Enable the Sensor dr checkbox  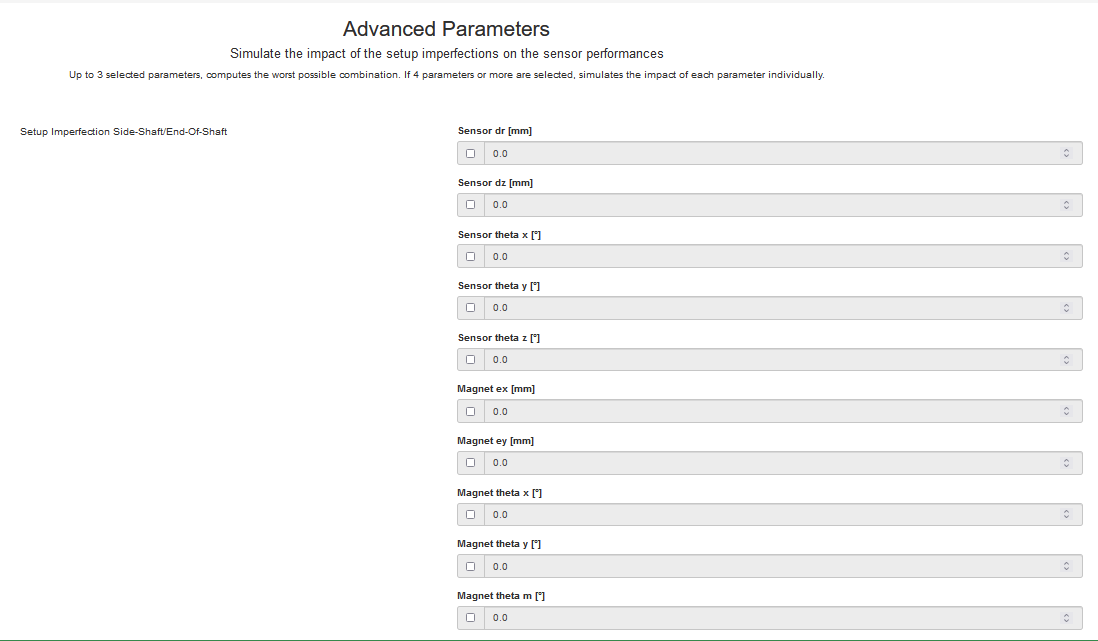(x=471, y=153)
